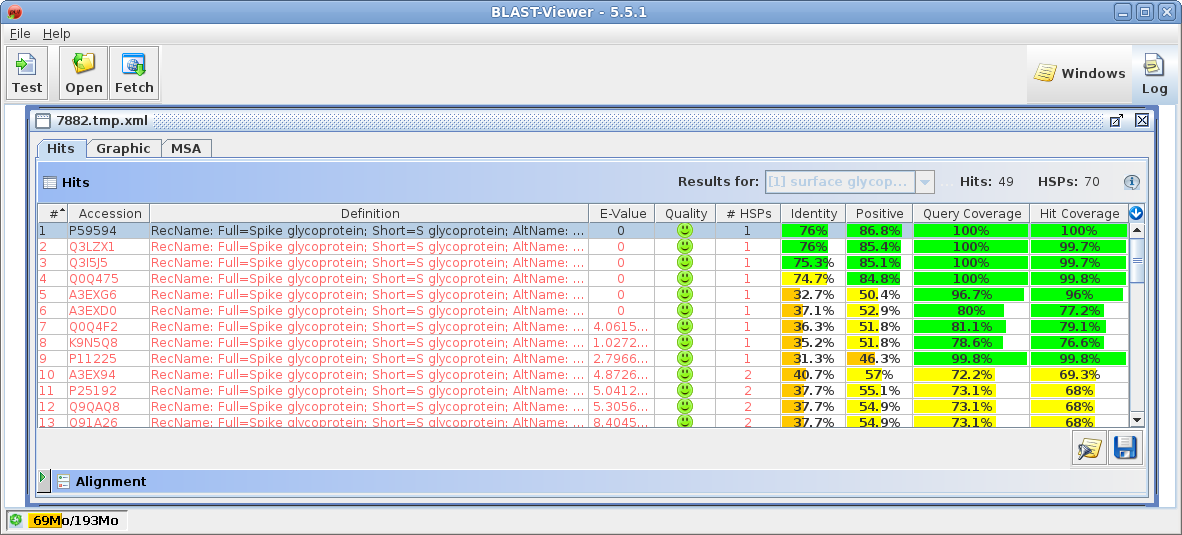Open the Results for query dropdown
This screenshot has height=535, width=1182.
pos(924,182)
